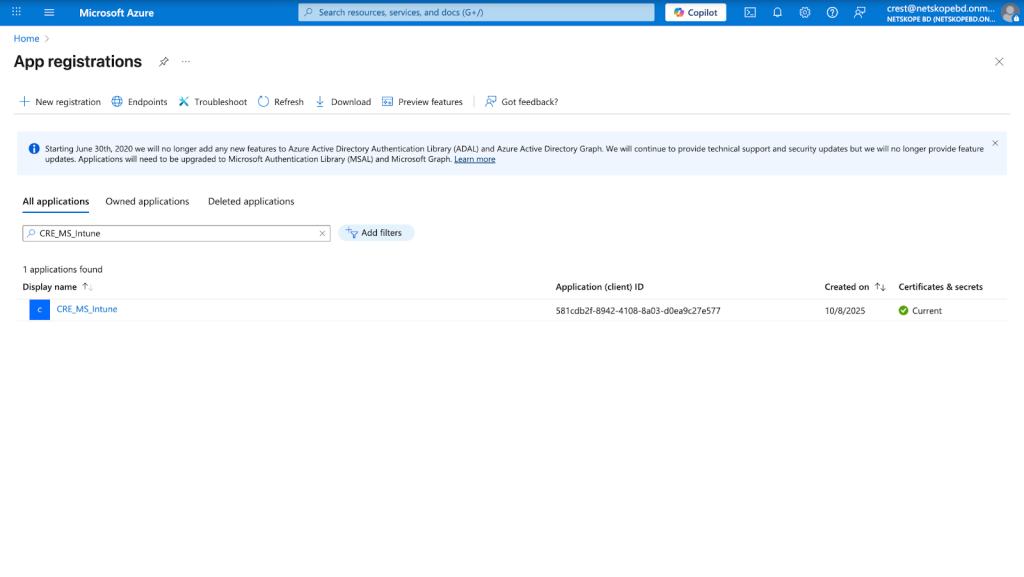Click the CRE_MS_Intune search filter box

176,233
